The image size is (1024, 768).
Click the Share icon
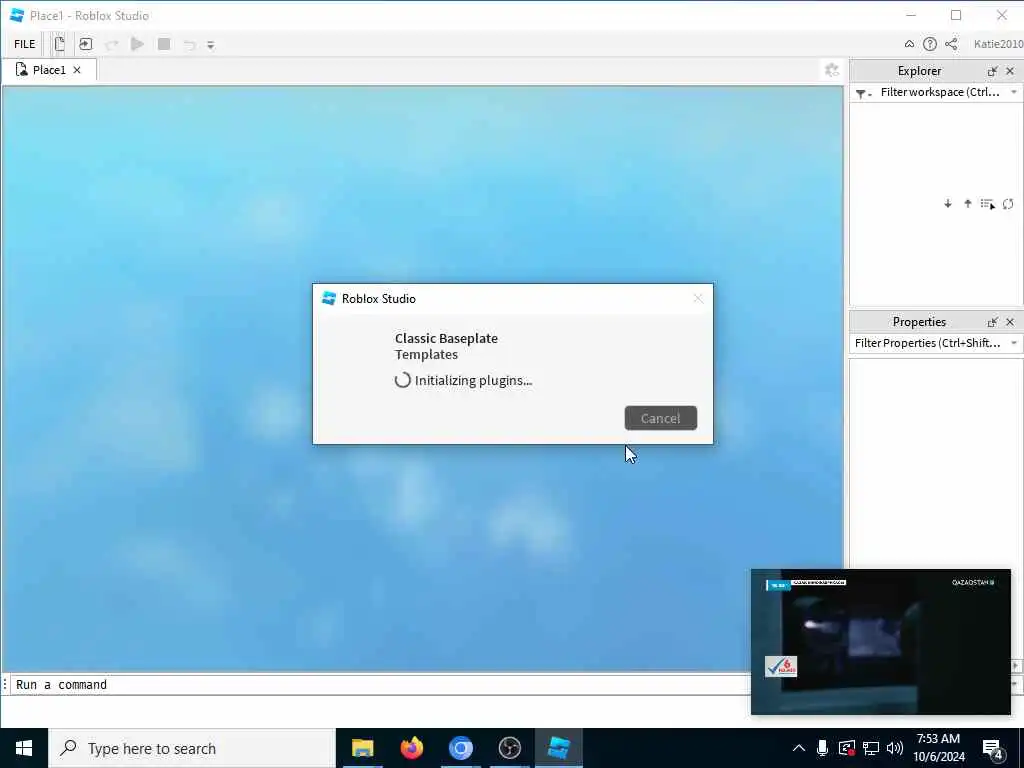click(952, 44)
